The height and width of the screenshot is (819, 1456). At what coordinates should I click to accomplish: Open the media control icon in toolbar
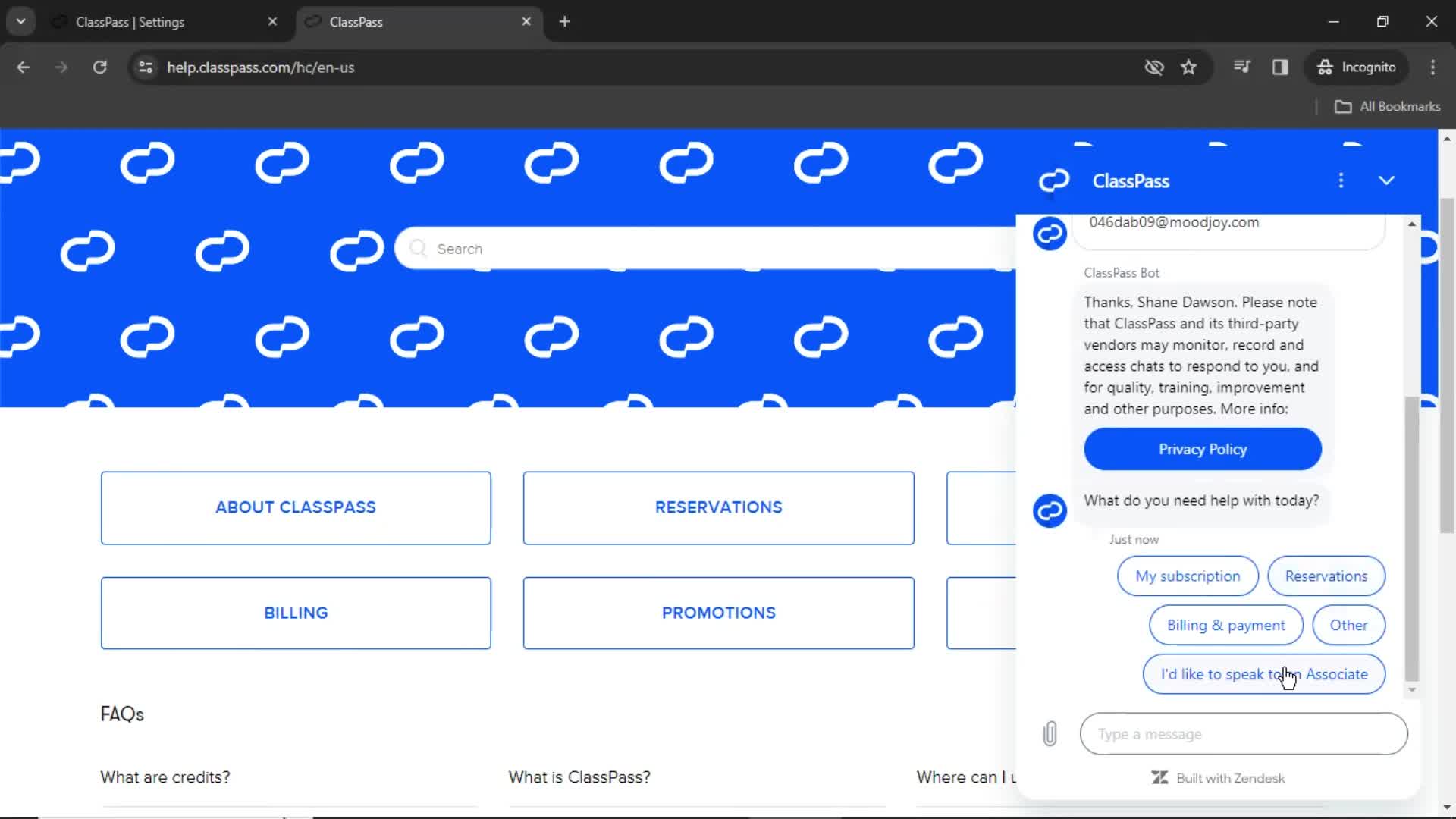click(x=1241, y=67)
